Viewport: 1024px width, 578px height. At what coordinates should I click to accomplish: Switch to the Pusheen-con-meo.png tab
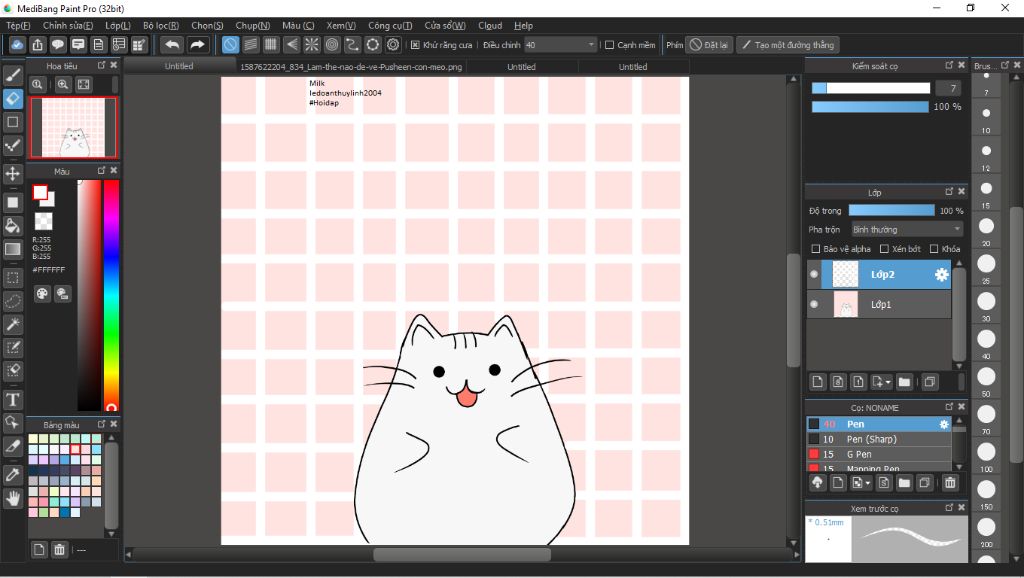coord(351,67)
